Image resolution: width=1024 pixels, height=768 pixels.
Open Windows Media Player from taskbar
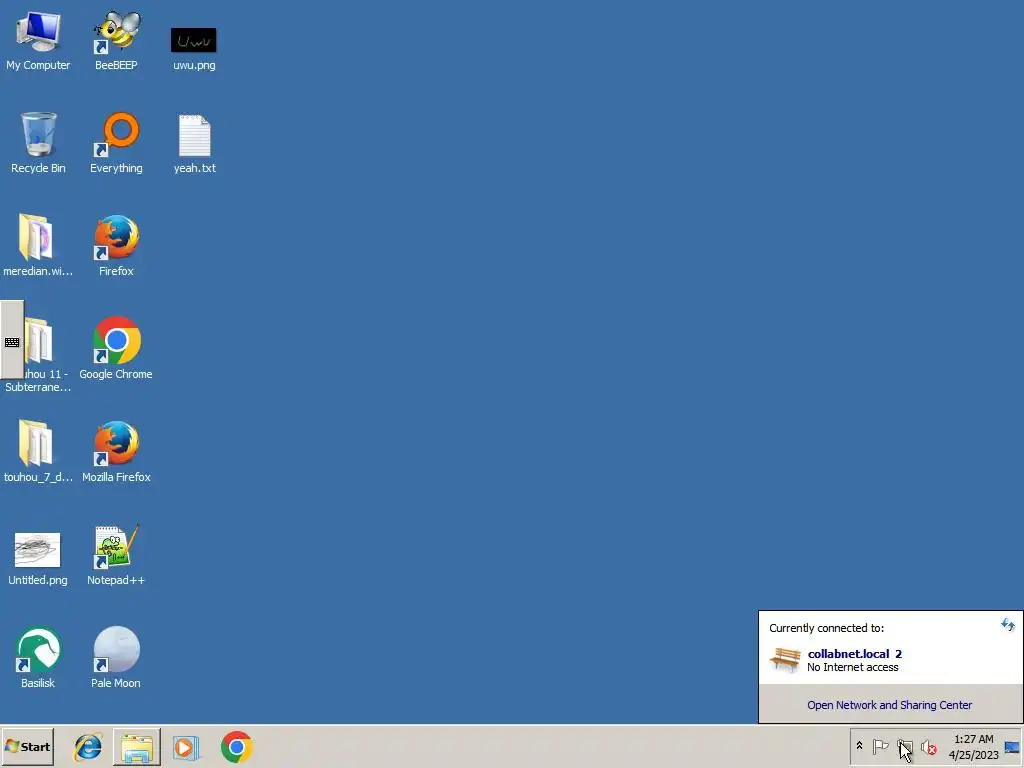[186, 747]
